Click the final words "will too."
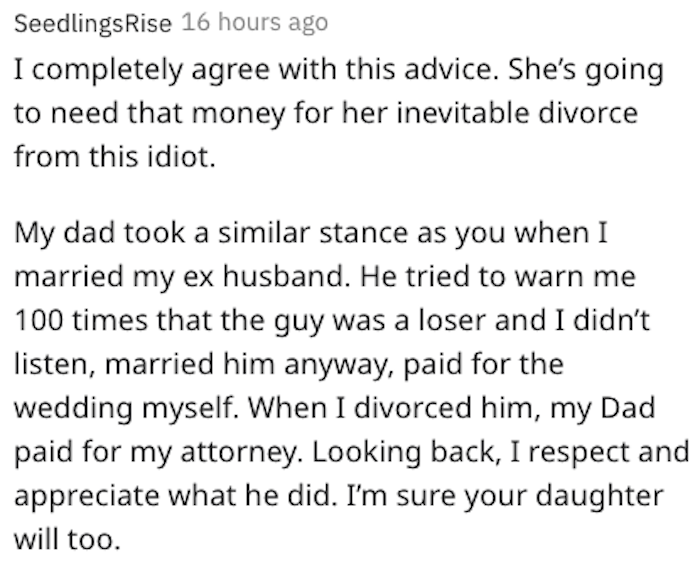The image size is (700, 568). (x=67, y=539)
